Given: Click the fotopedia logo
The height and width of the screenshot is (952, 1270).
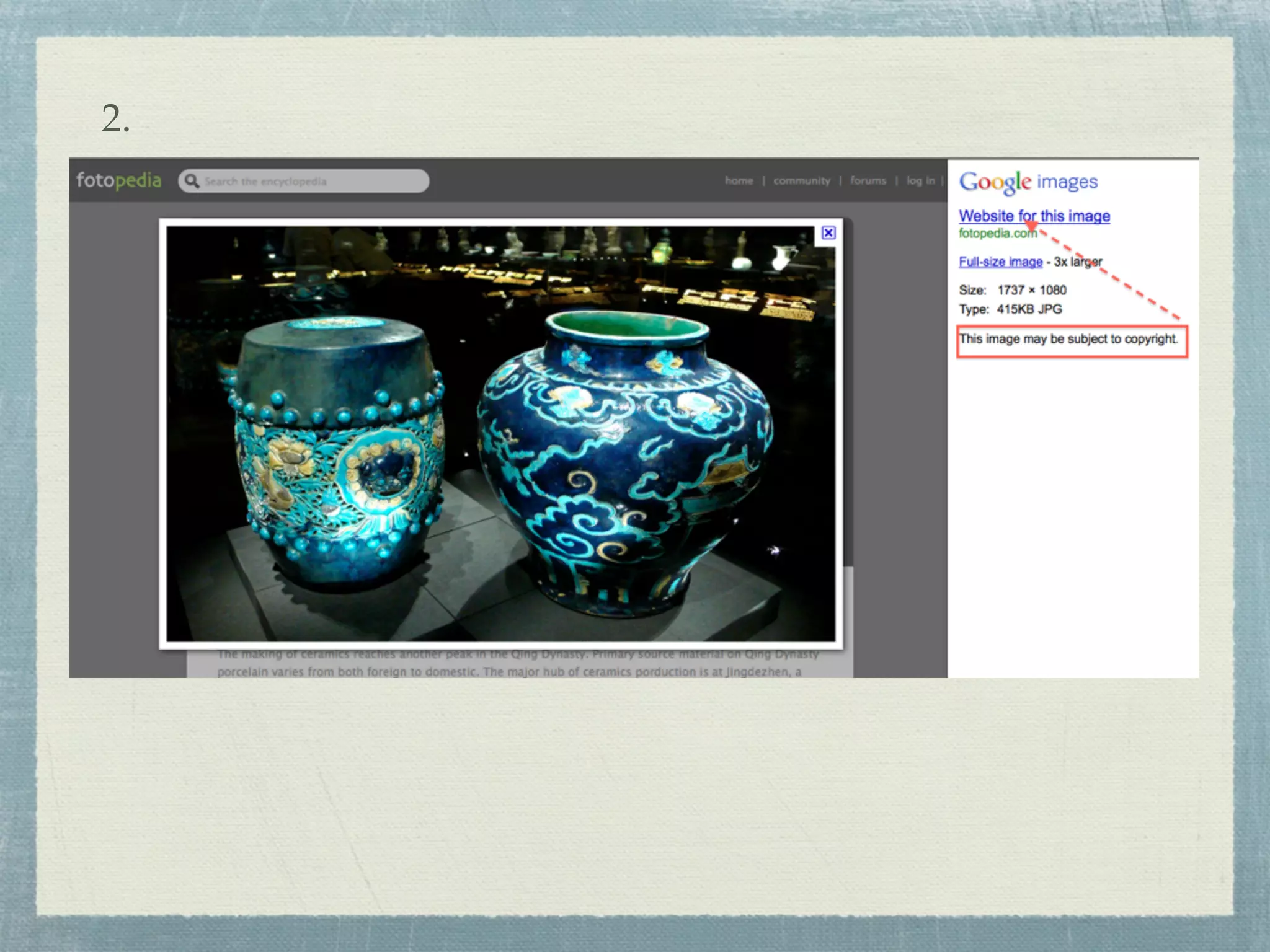Looking at the screenshot, I should pos(118,180).
